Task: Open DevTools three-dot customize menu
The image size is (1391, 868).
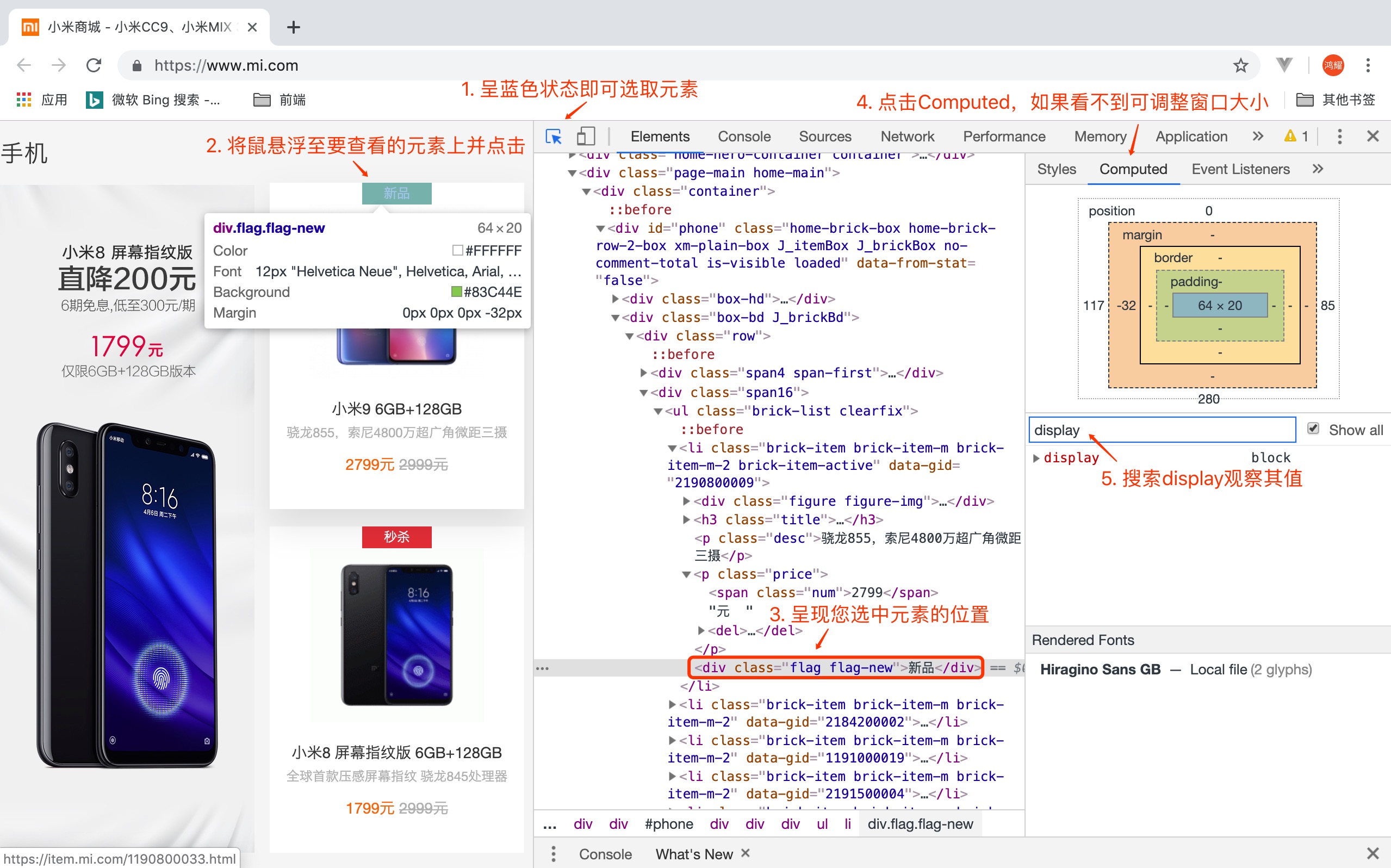Action: click(1339, 137)
